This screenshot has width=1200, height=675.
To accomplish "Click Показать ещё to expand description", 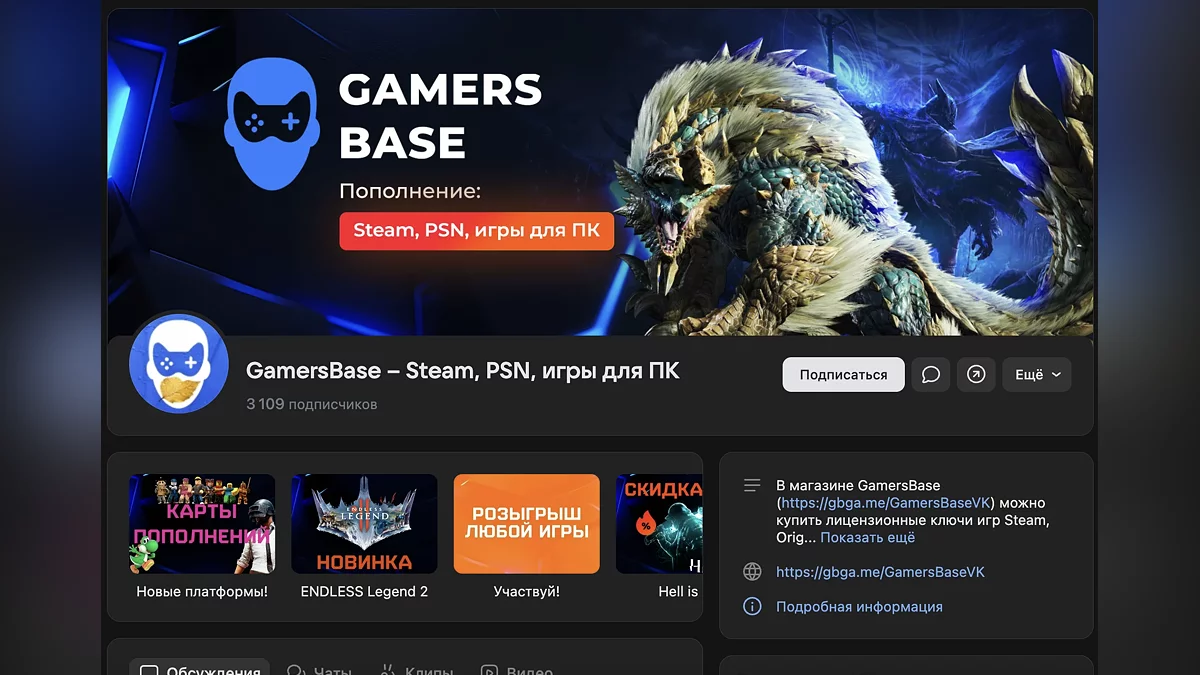I will pyautogui.click(x=868, y=537).
